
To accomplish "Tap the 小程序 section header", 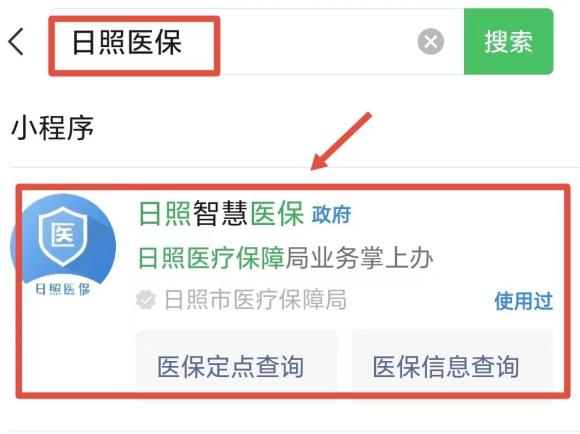I will (53, 128).
